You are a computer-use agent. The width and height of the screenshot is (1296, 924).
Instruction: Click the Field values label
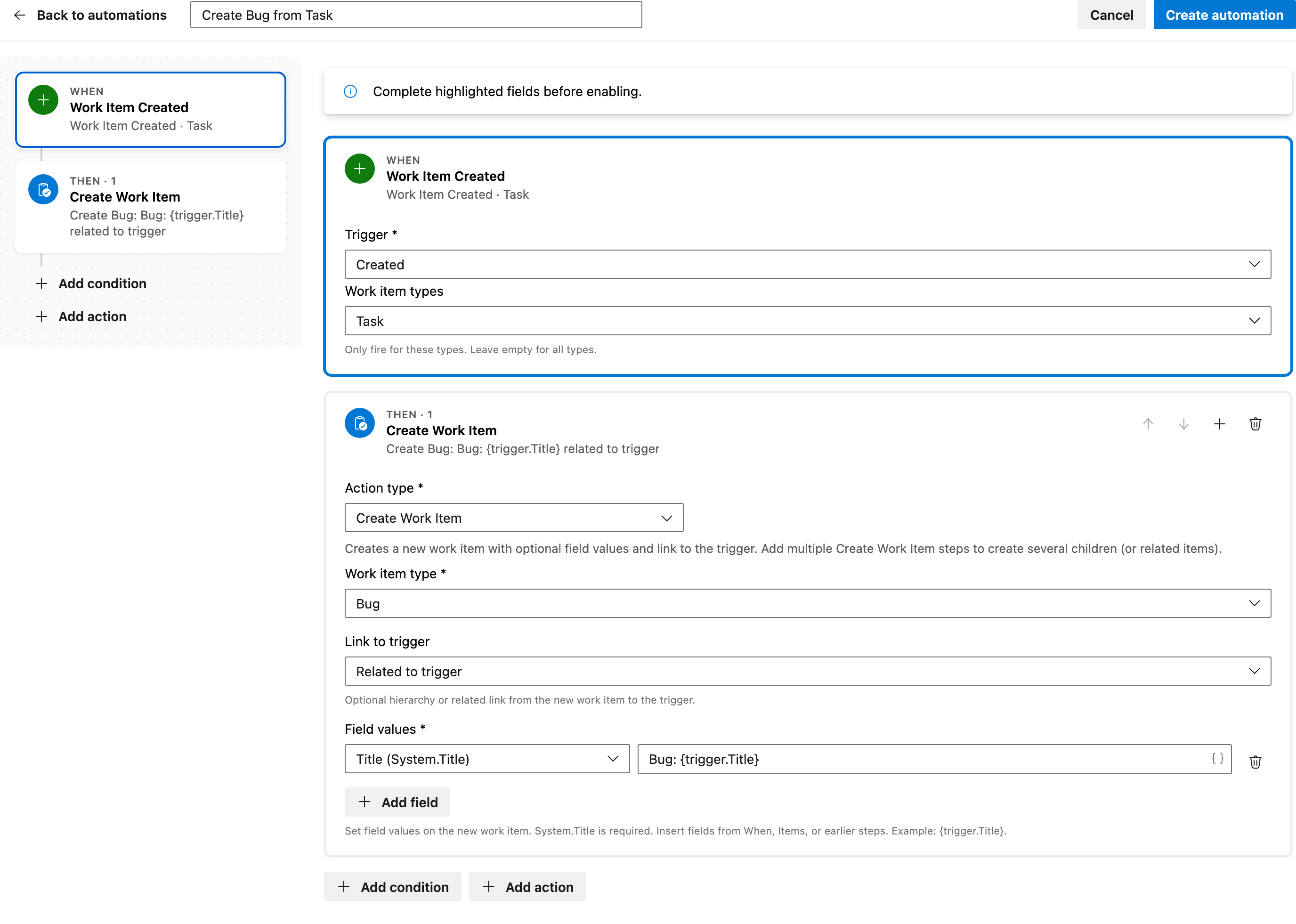coord(385,729)
